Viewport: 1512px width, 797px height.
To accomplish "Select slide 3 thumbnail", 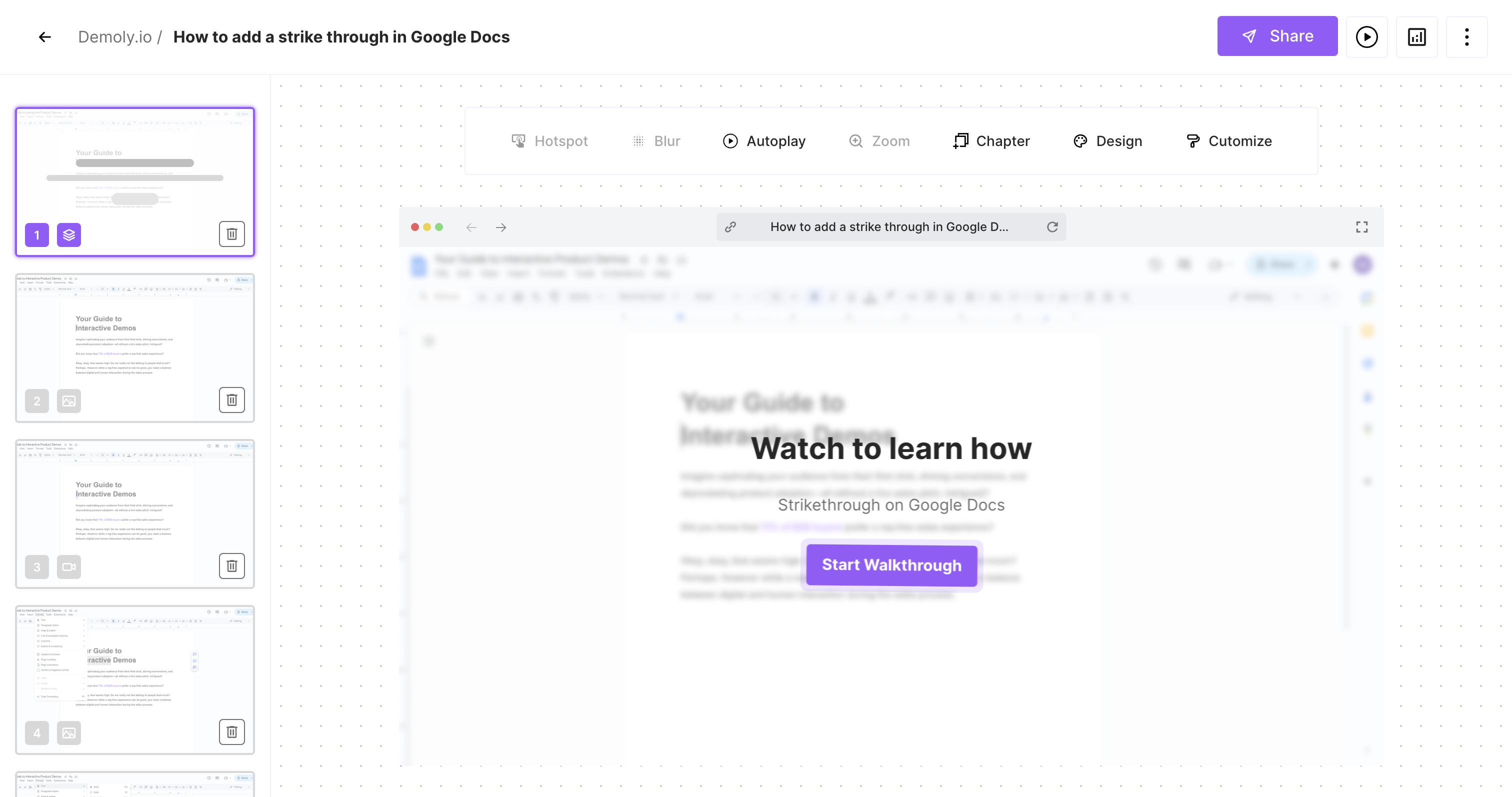I will click(x=135, y=513).
